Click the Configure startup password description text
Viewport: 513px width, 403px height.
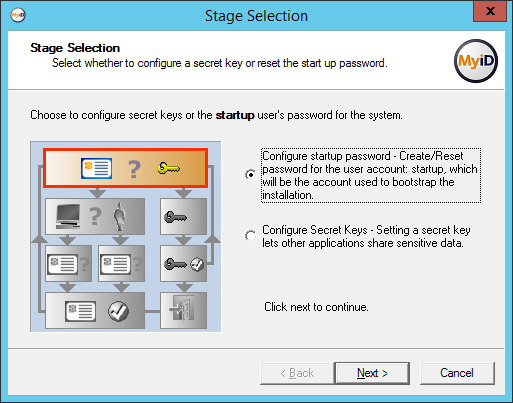pos(370,175)
